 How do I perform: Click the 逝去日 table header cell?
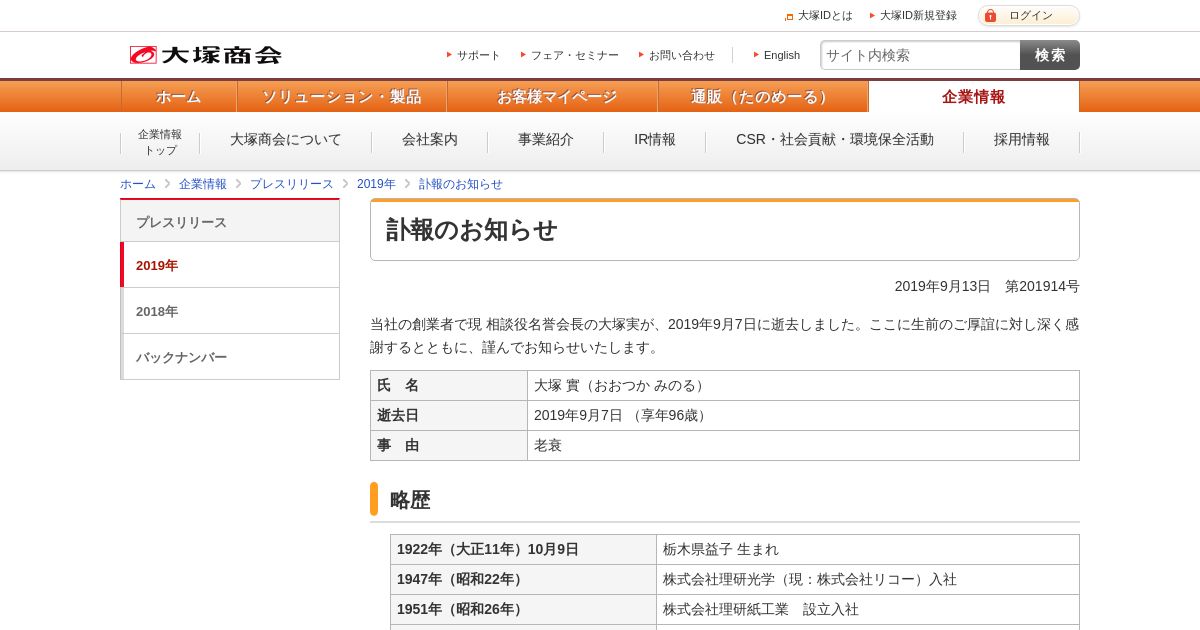[449, 416]
